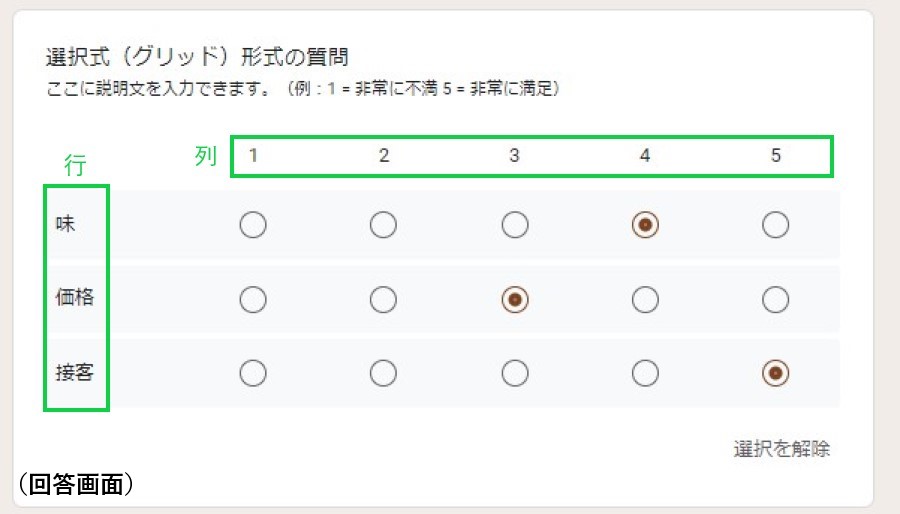Click the 味 row label
Screen dimensions: 900x514
65,225
